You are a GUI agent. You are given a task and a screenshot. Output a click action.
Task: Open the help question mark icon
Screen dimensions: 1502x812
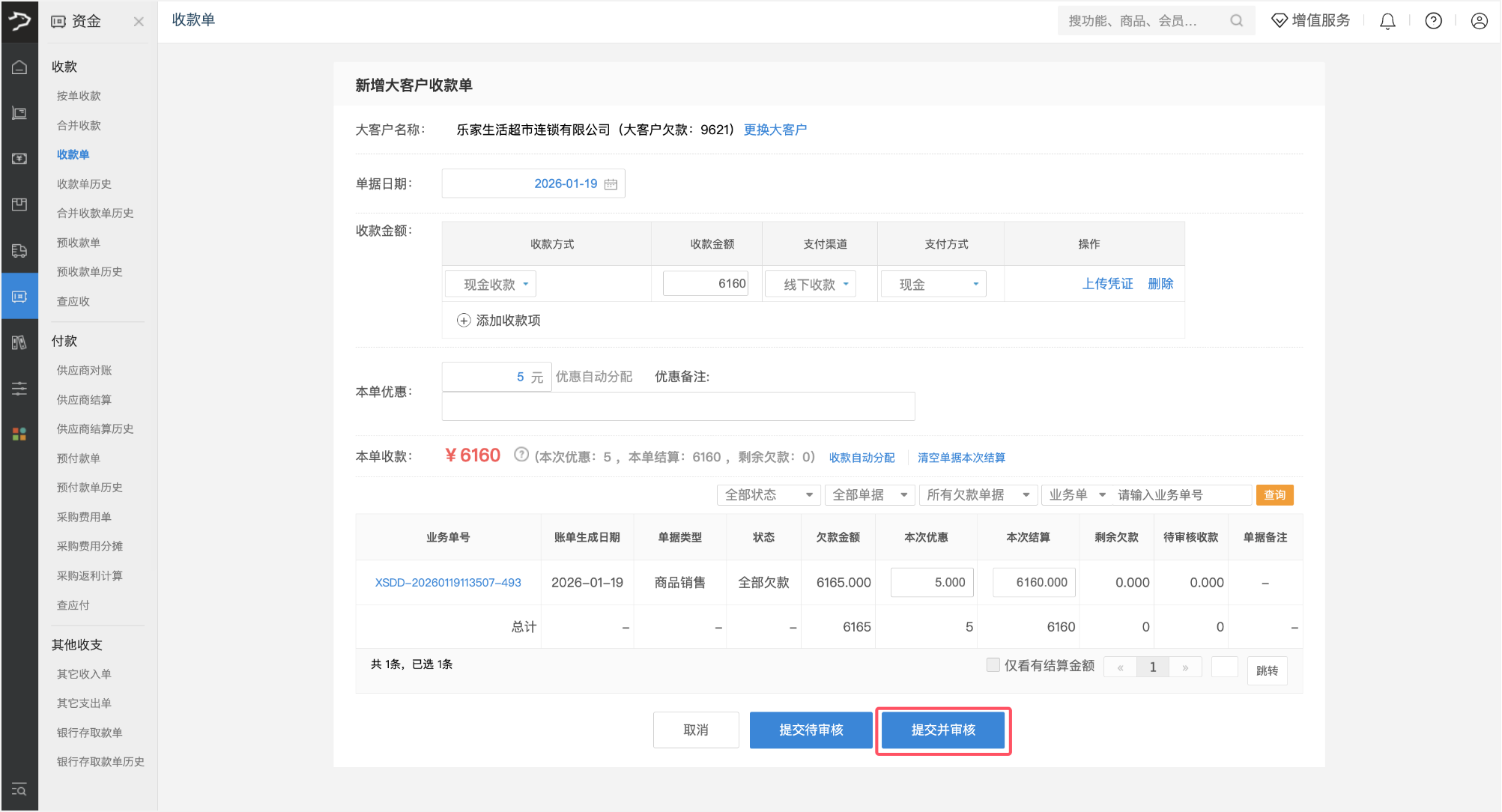[1433, 21]
